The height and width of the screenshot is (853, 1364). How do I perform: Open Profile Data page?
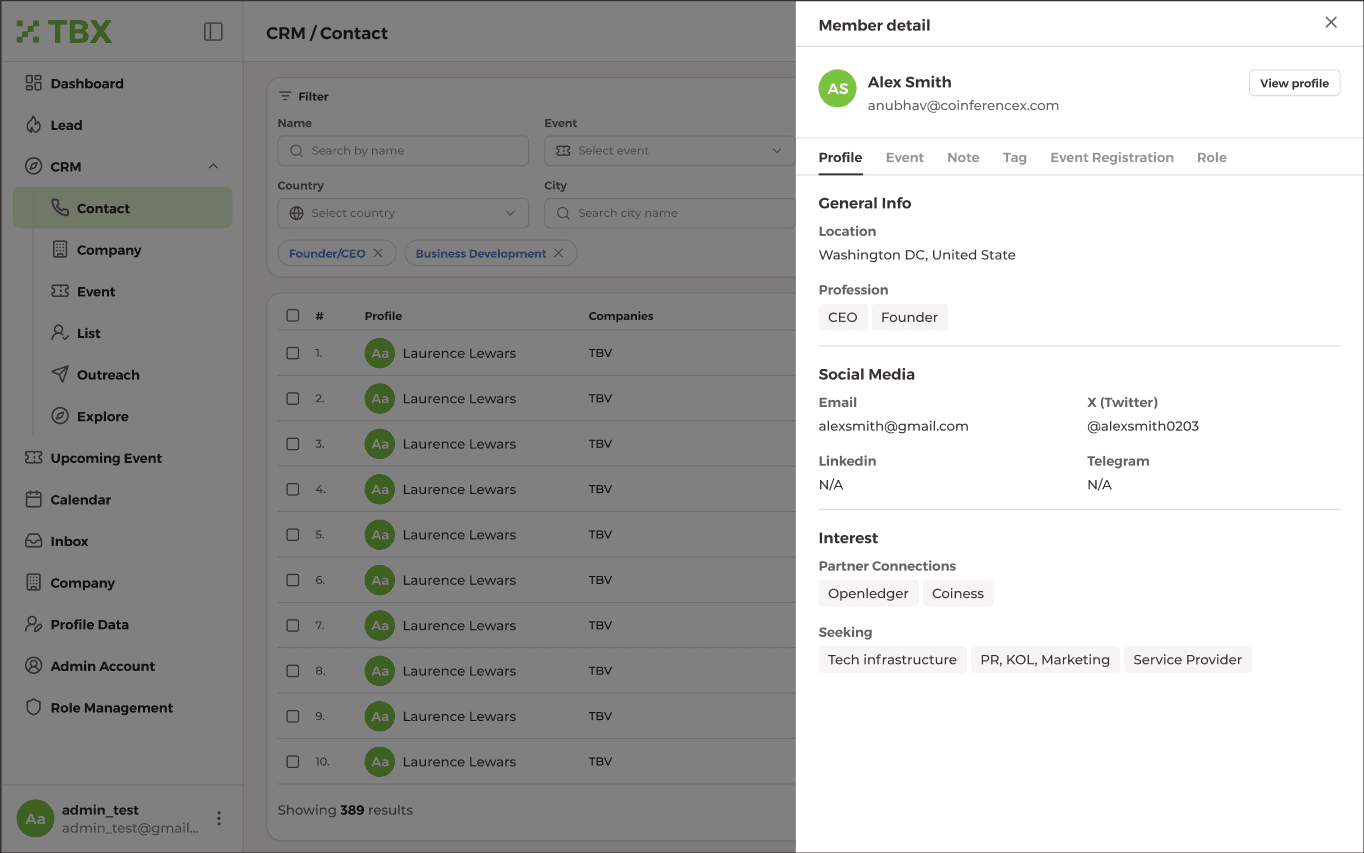[x=89, y=624]
